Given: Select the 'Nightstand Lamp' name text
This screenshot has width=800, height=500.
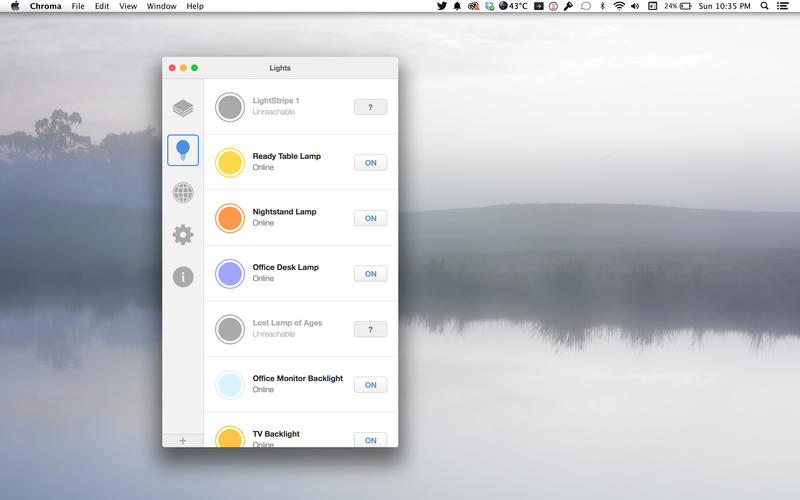Looking at the screenshot, I should pyautogui.click(x=284, y=212).
